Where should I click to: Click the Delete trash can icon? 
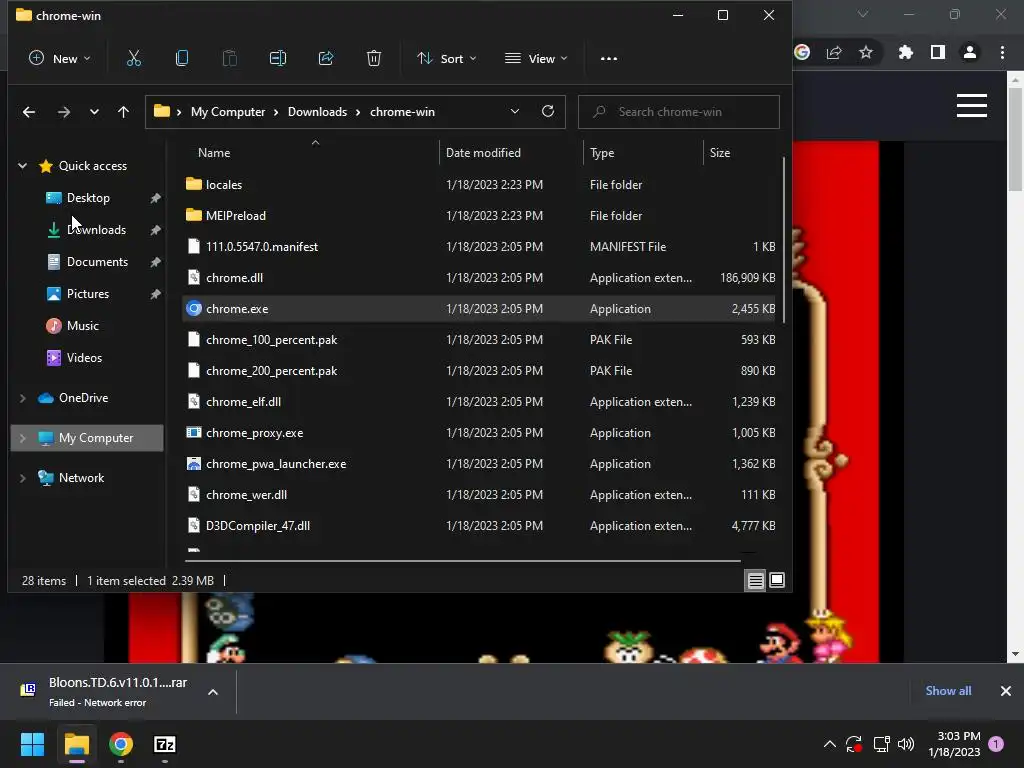pos(374,59)
